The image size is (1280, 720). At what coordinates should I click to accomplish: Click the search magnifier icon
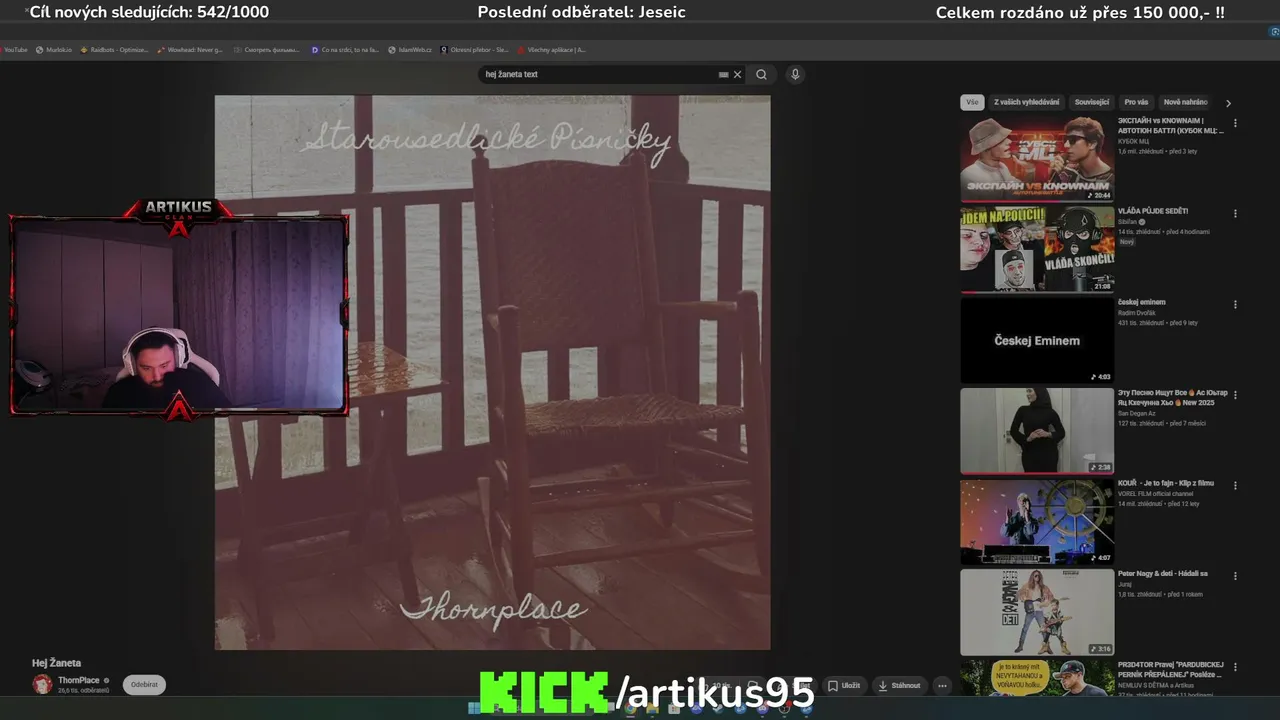(761, 74)
